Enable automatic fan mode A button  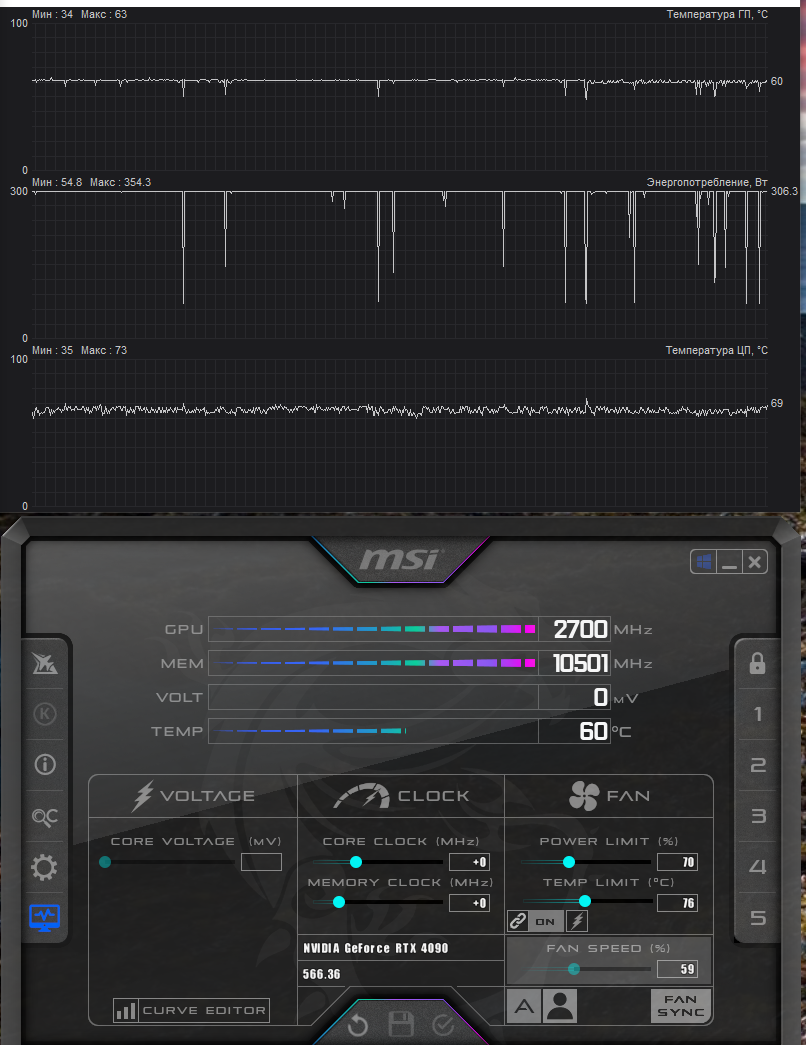pos(523,1006)
